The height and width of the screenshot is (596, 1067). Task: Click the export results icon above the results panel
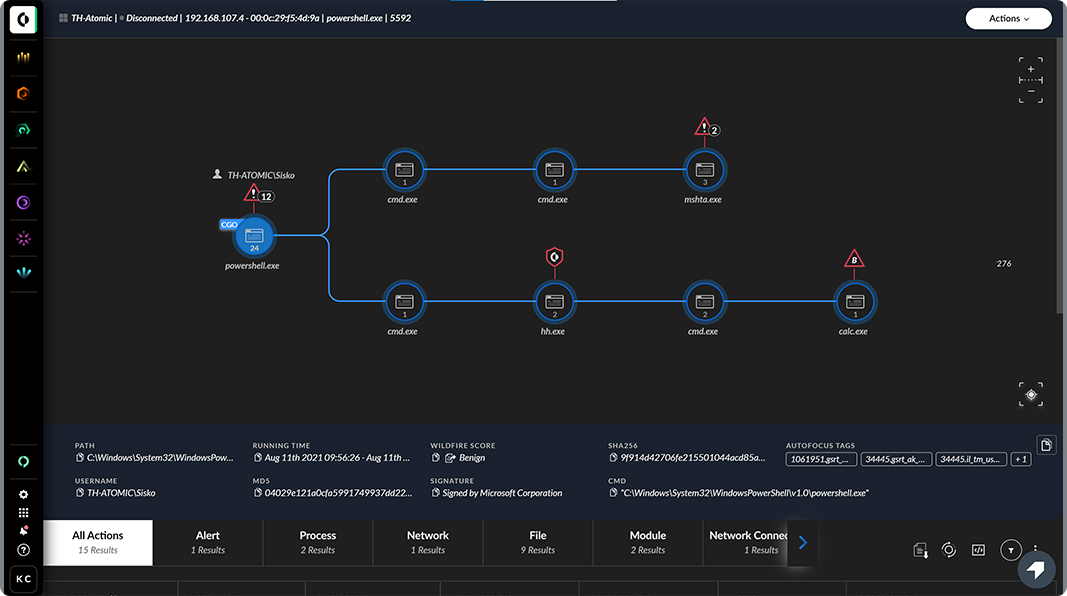tap(920, 550)
